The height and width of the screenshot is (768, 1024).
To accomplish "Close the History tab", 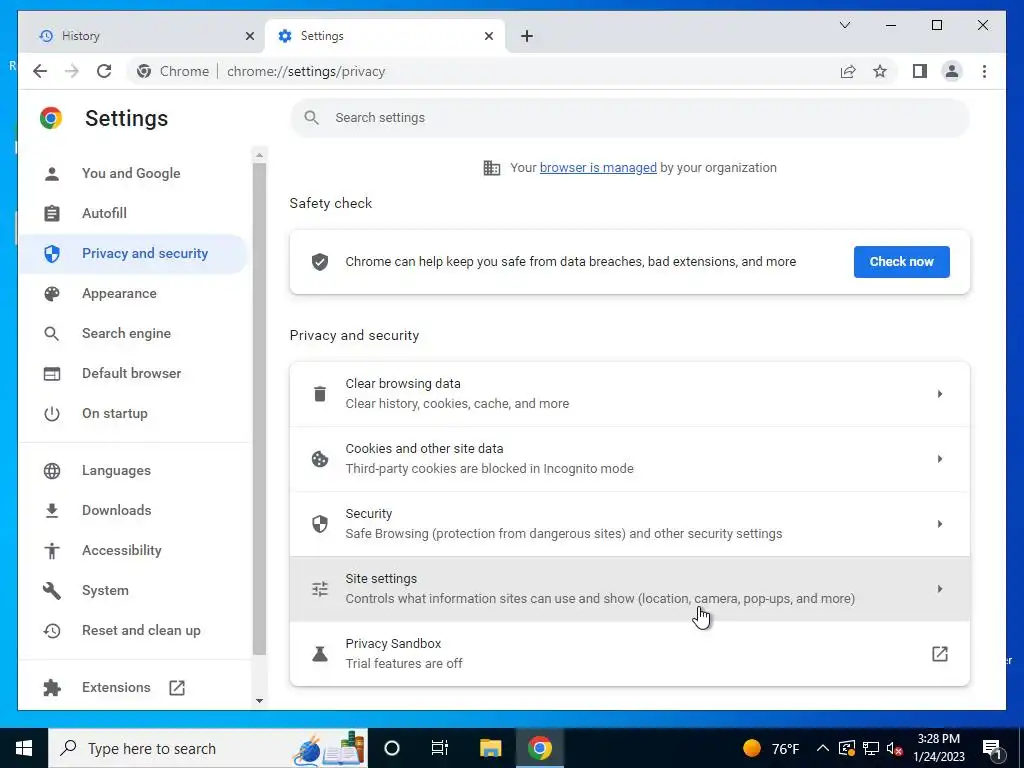I will click(249, 36).
